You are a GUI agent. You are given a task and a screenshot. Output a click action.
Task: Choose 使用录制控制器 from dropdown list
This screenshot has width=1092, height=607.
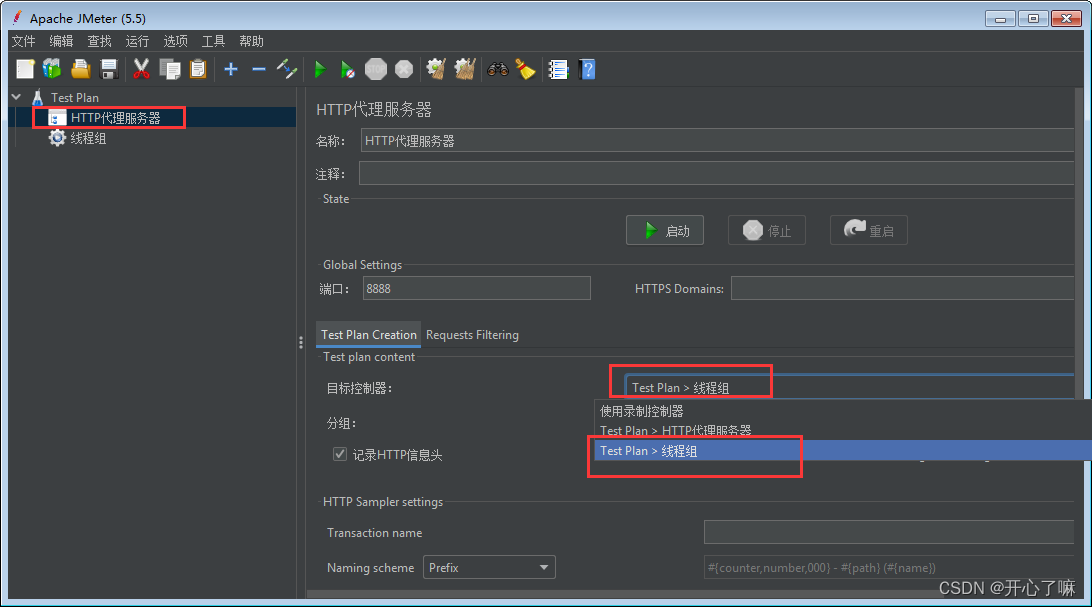pyautogui.click(x=843, y=411)
